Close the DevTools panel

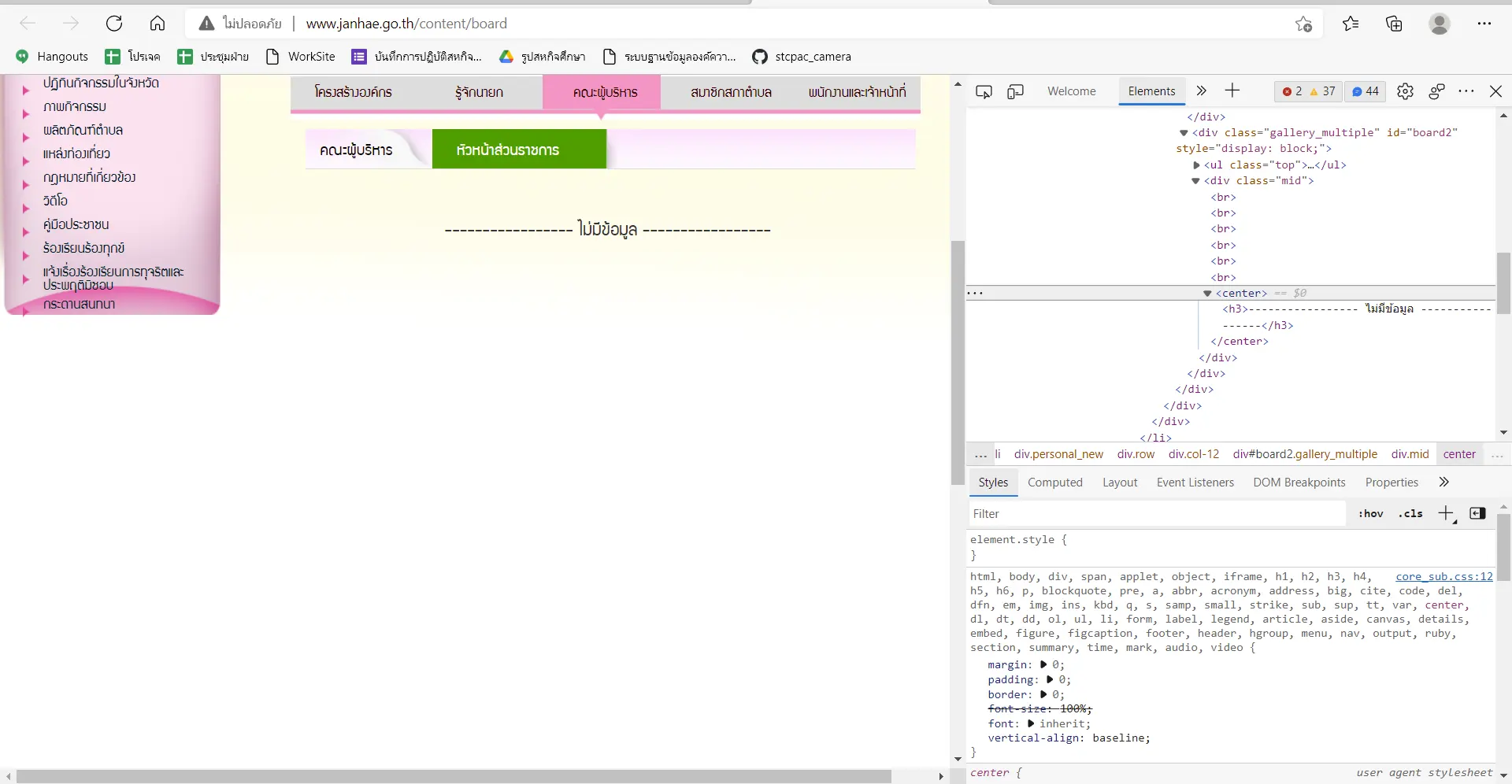point(1495,91)
